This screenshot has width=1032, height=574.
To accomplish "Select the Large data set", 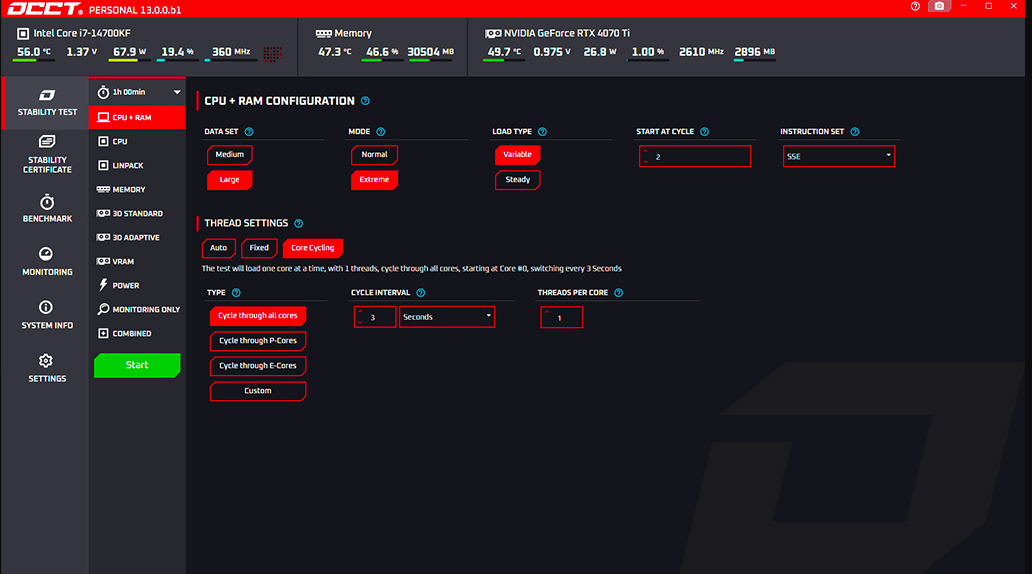I will click(230, 180).
